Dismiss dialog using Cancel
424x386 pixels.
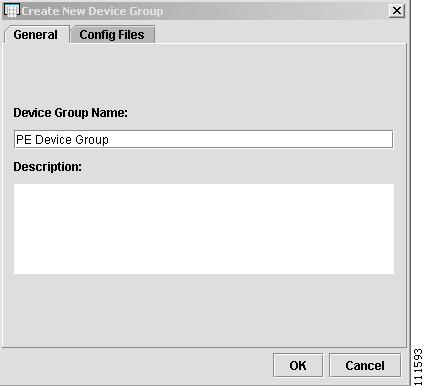[365, 365]
